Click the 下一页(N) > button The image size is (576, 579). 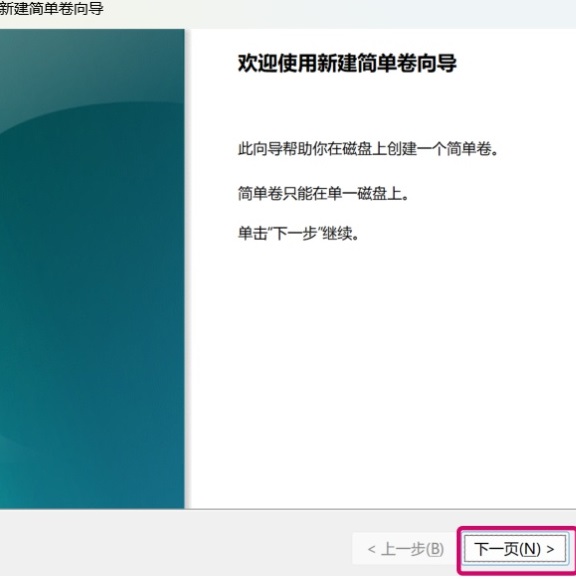click(515, 549)
